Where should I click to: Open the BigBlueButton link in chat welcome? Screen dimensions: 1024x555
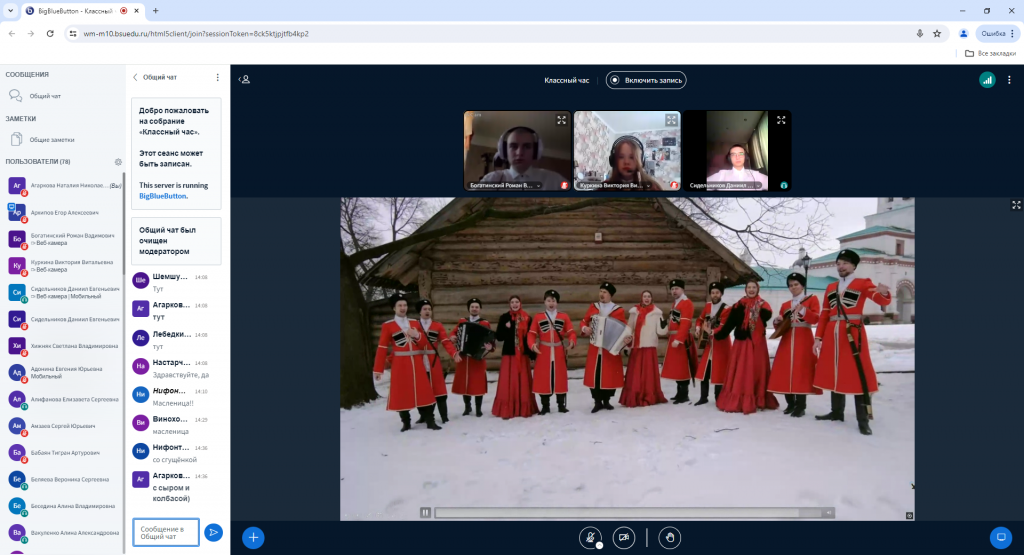(x=163, y=196)
